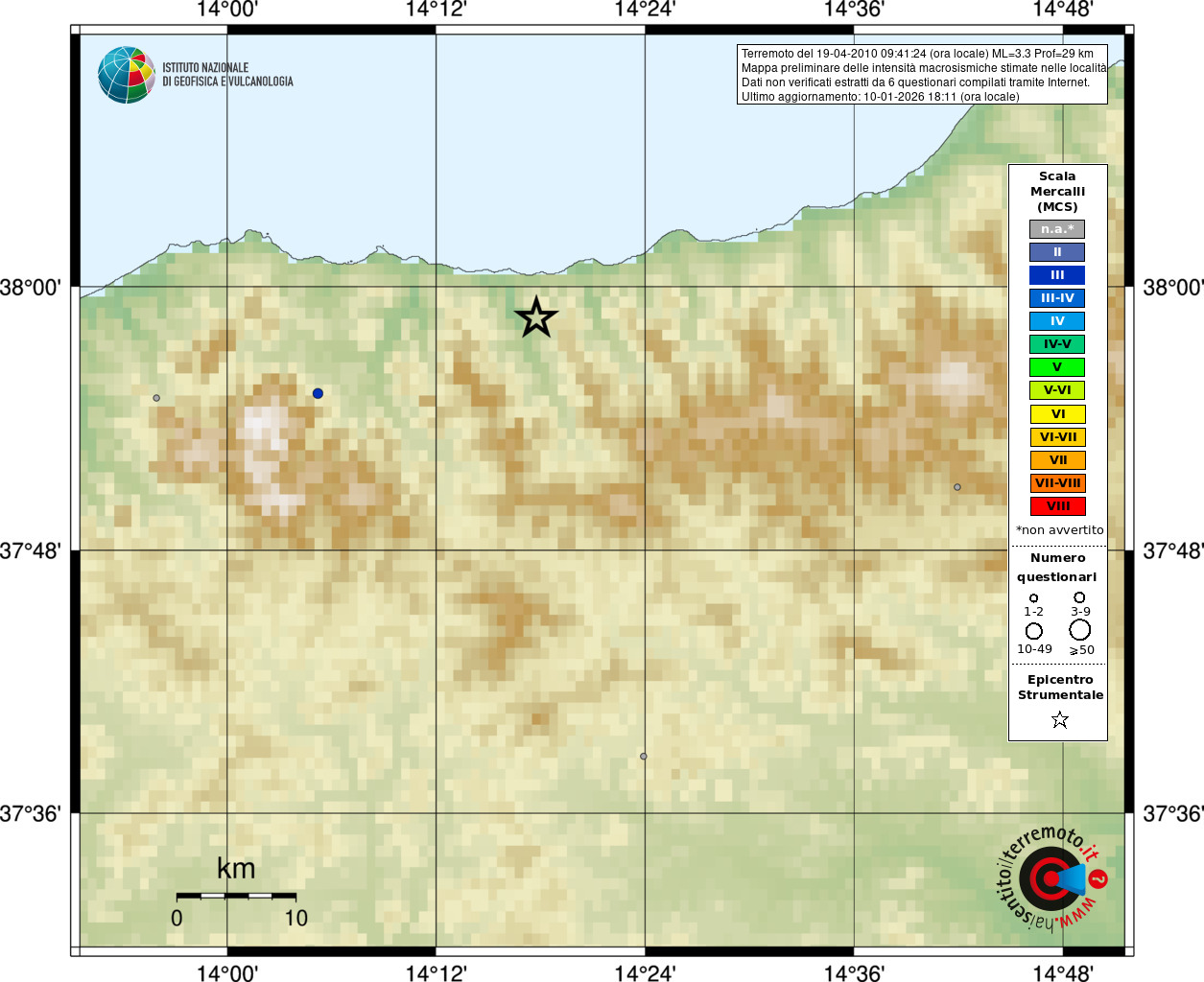
Task: Select the VIII red legend swatch
Action: coord(1057,506)
